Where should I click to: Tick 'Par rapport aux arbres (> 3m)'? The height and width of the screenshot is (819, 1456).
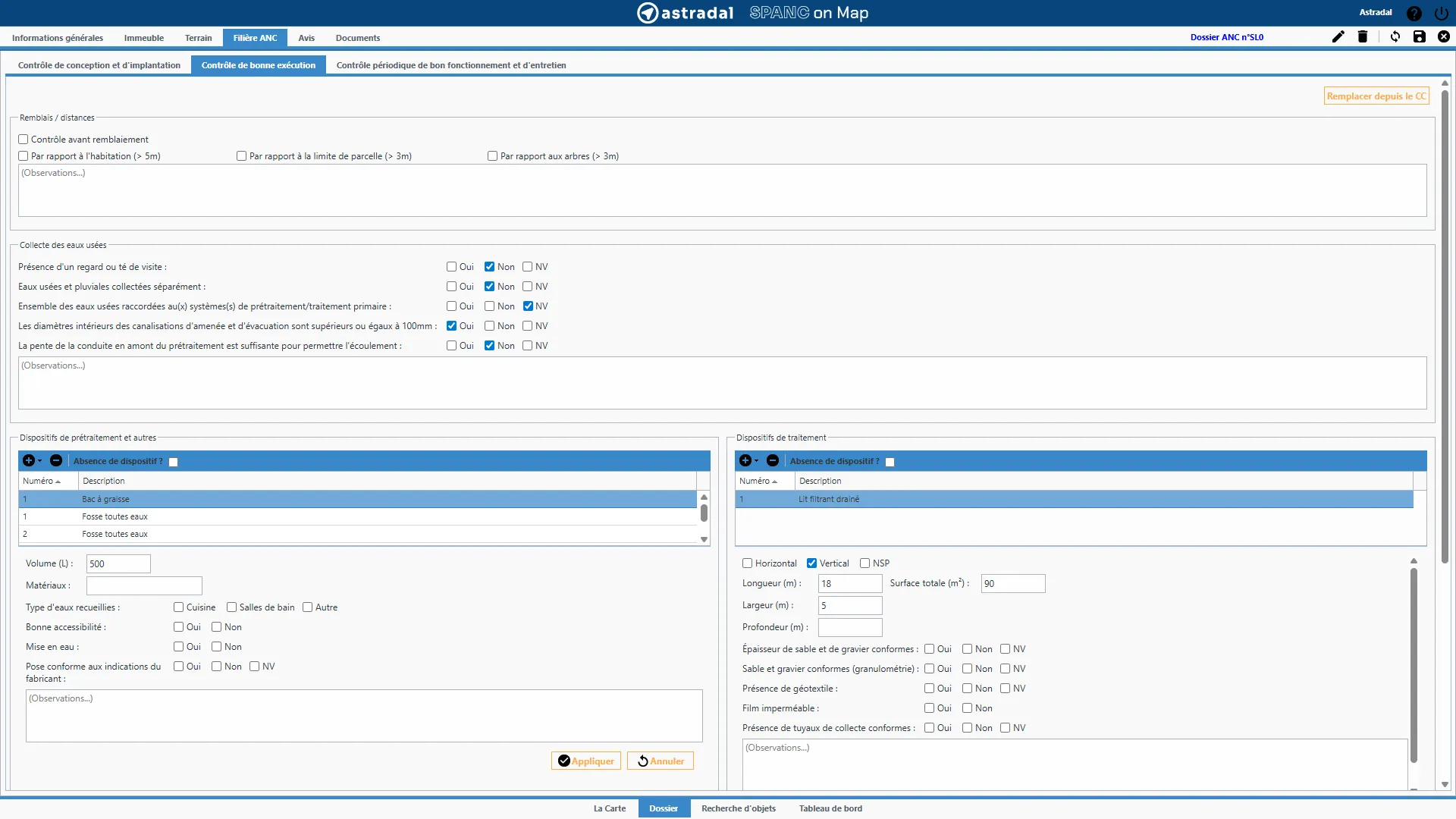(x=493, y=156)
